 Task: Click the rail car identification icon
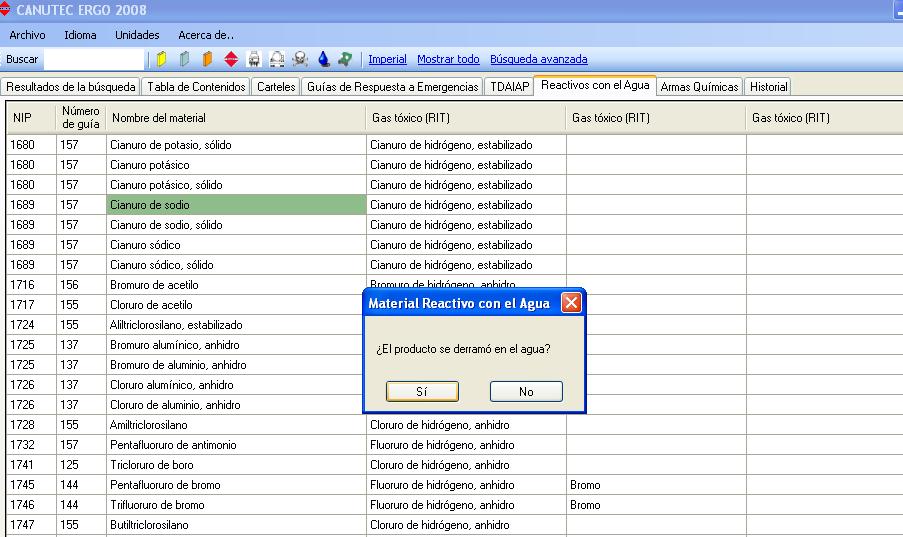click(254, 59)
